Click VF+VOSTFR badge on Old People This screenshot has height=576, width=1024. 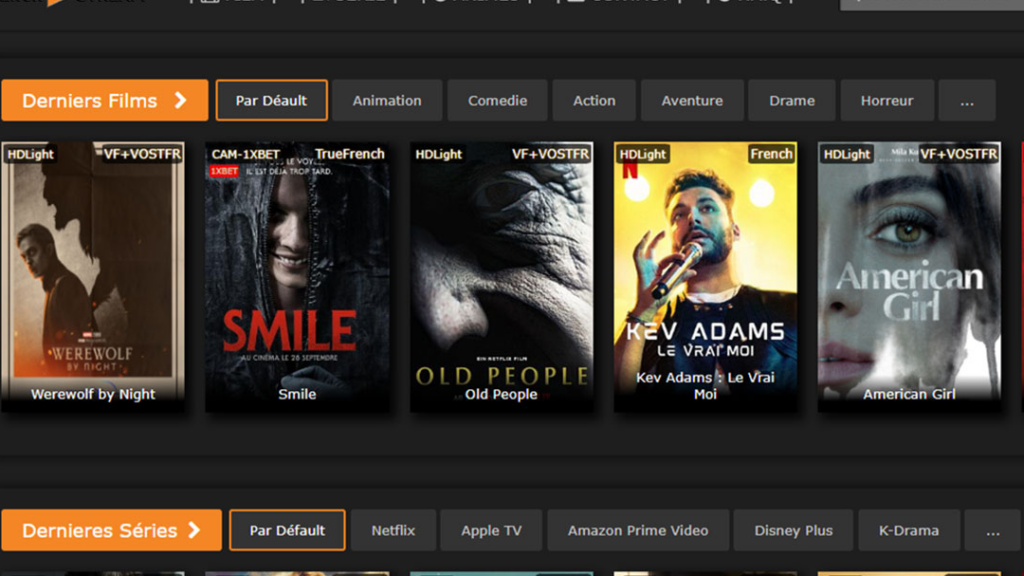point(551,154)
